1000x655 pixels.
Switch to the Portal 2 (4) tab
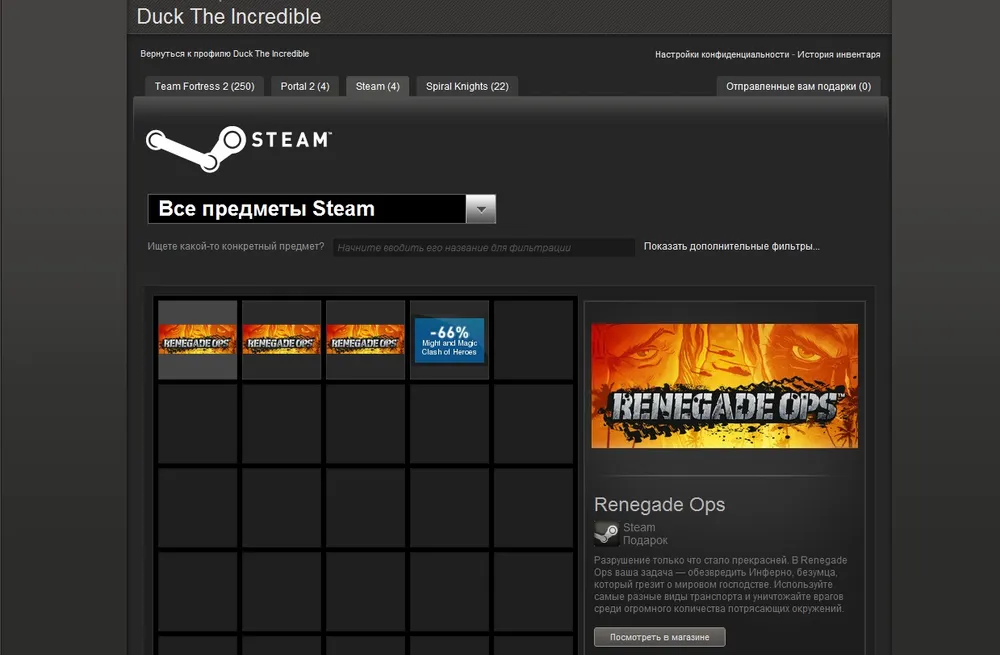coord(305,86)
